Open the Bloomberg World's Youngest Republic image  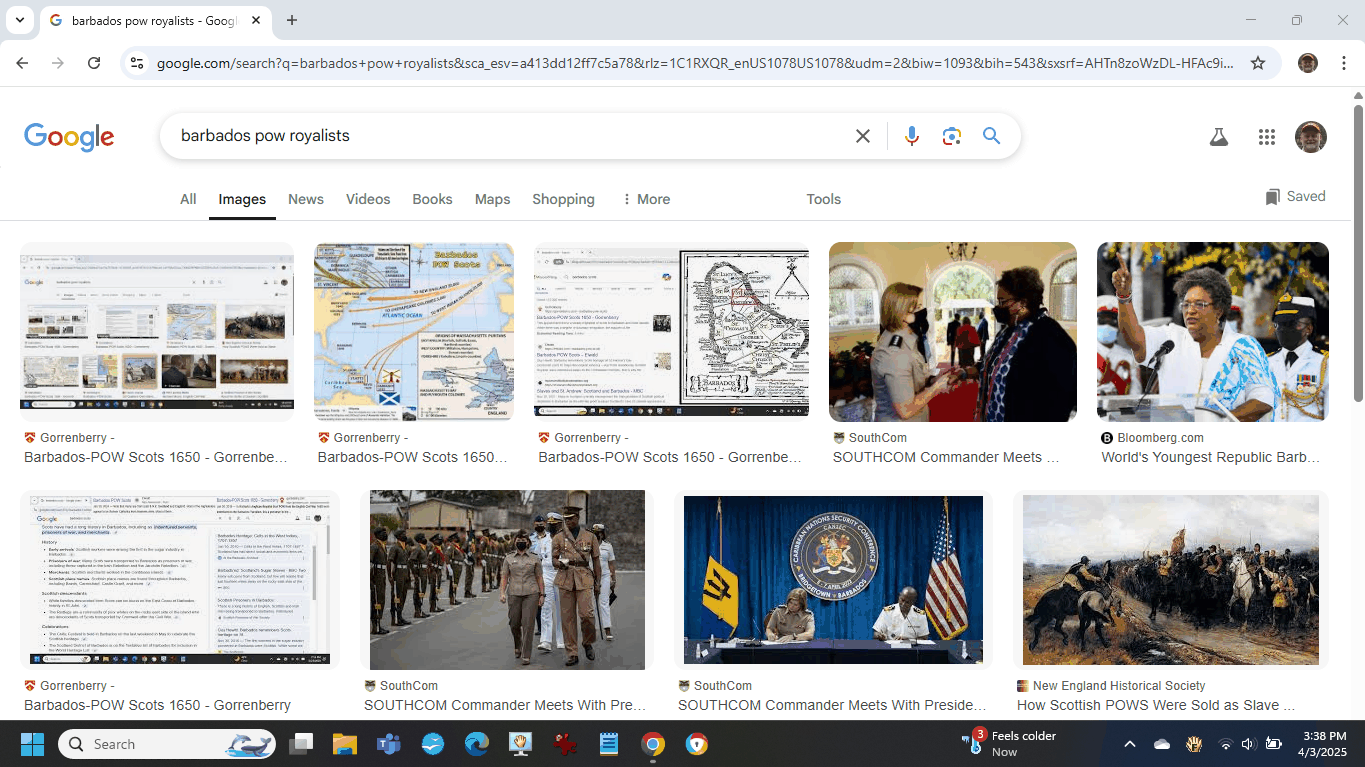click(1212, 332)
